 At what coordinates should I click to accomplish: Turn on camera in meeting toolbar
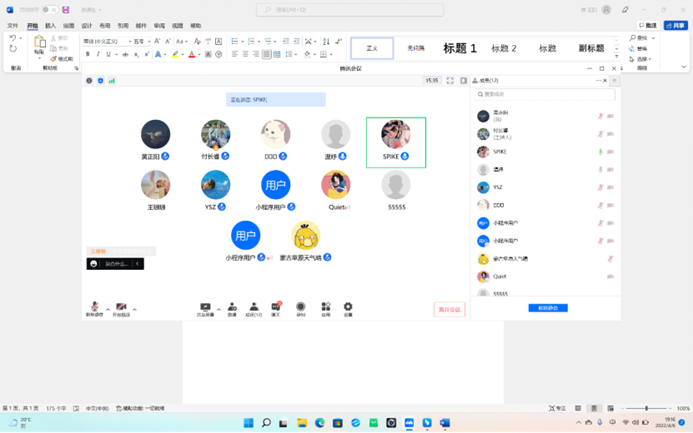point(121,309)
